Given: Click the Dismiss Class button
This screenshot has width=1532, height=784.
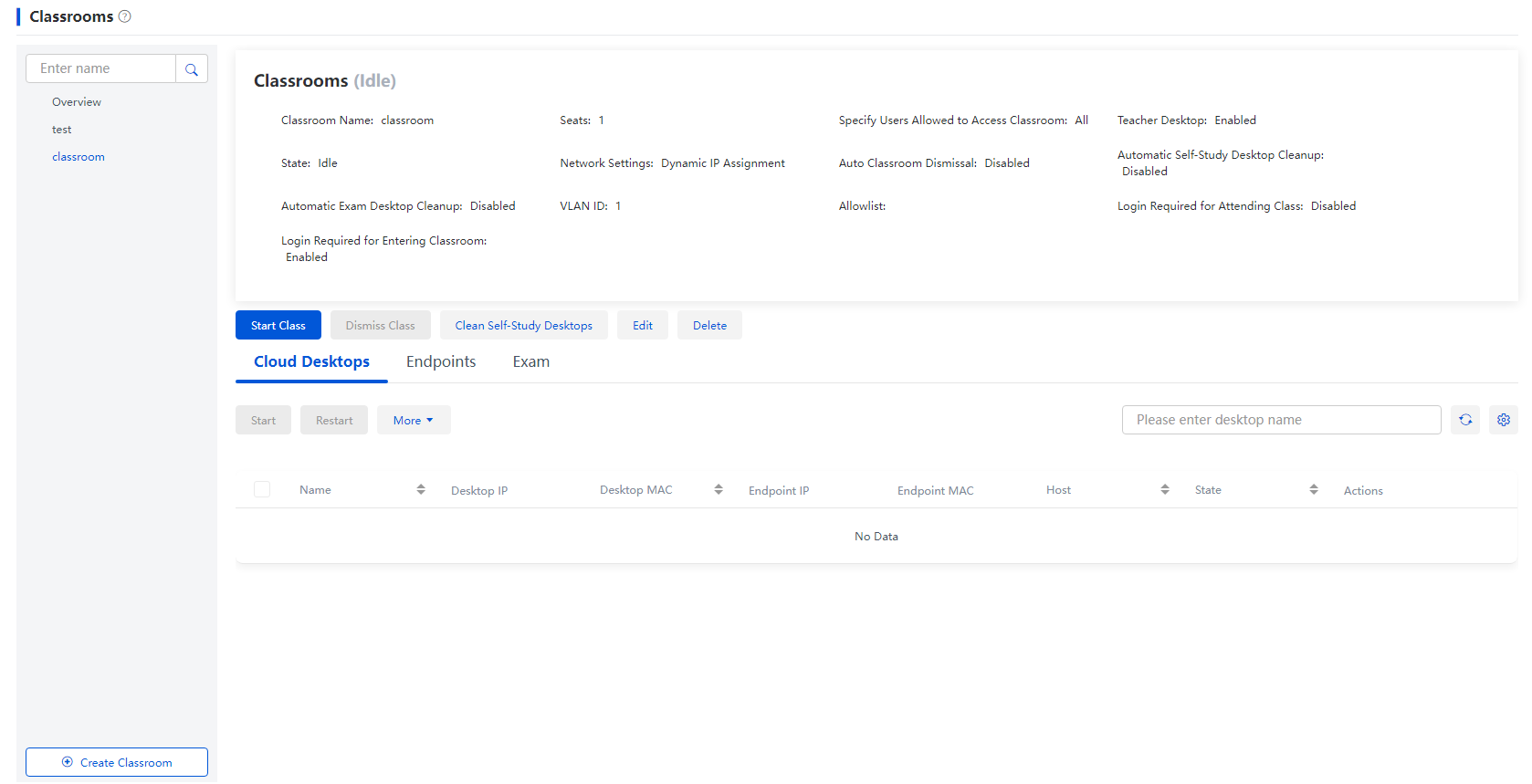Looking at the screenshot, I should (x=380, y=325).
